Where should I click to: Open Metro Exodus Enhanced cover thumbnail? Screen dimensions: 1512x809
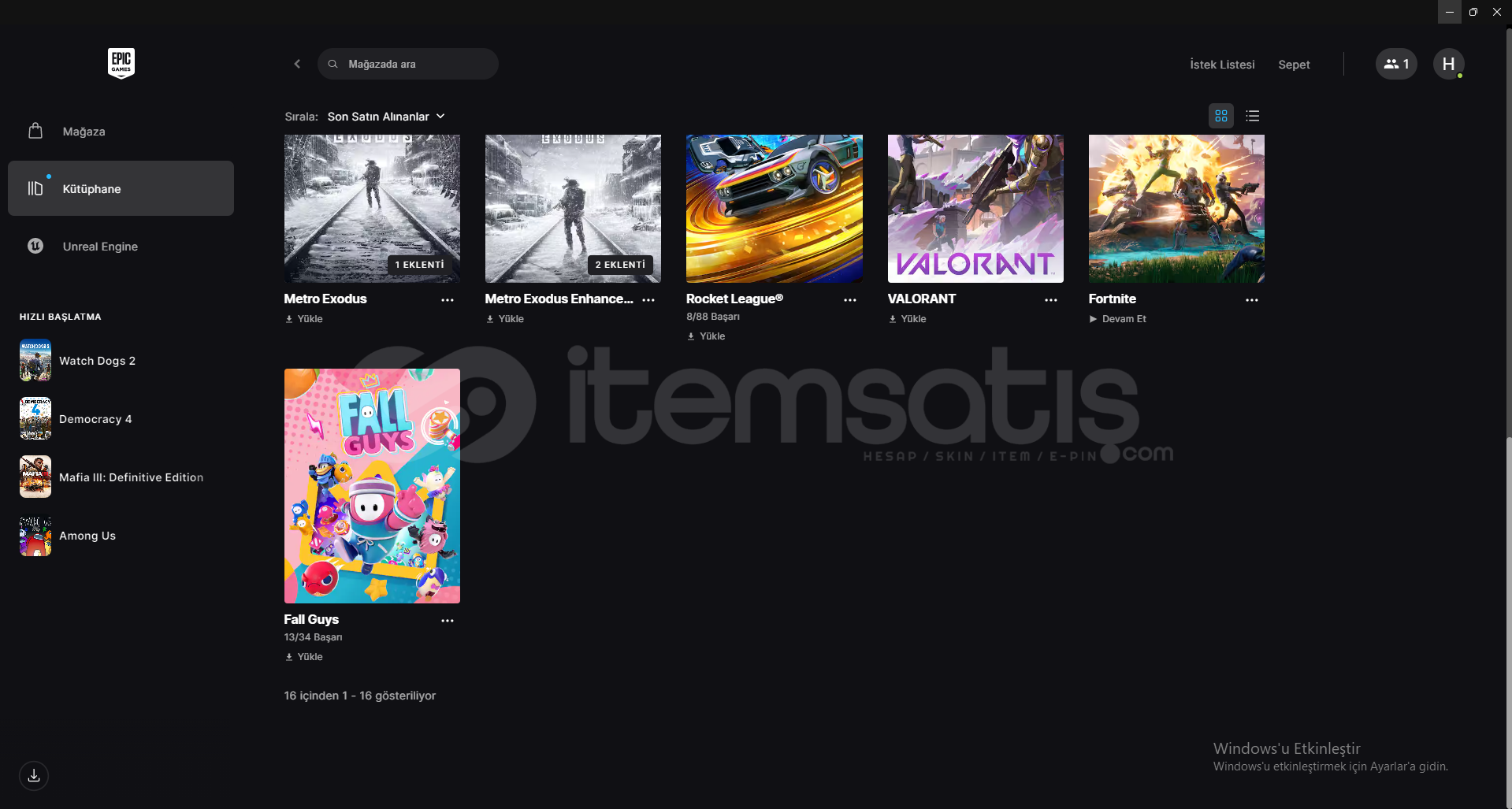(573, 209)
